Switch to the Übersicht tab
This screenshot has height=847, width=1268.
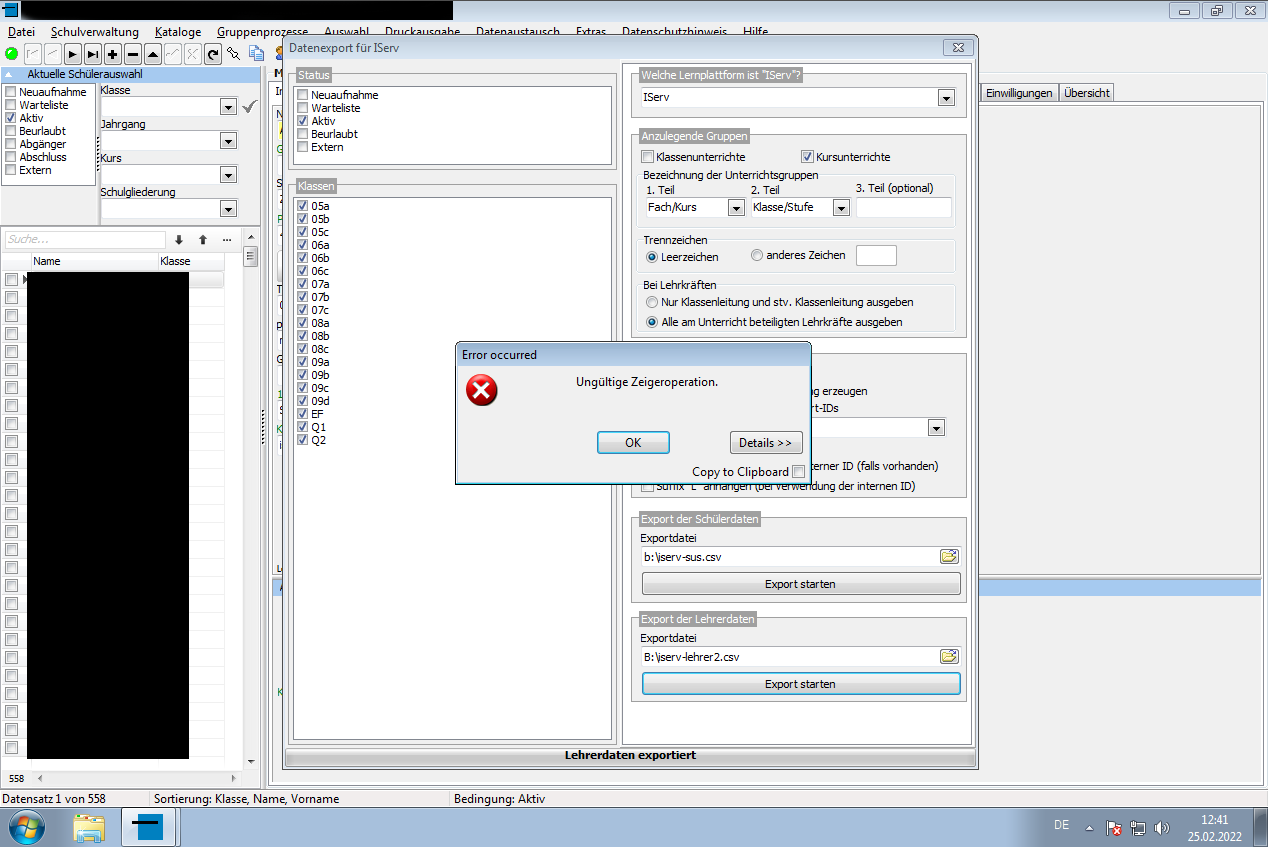point(1086,93)
